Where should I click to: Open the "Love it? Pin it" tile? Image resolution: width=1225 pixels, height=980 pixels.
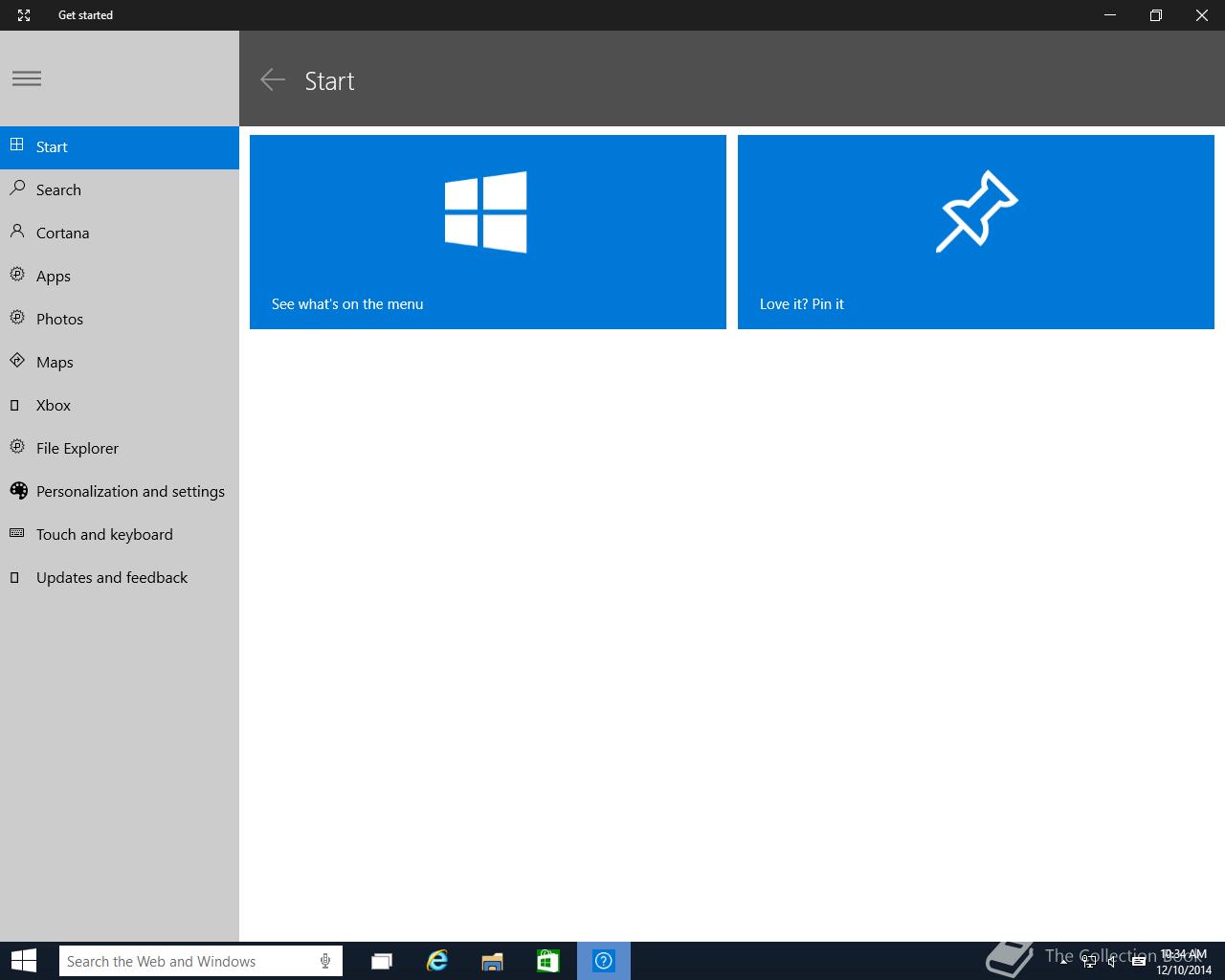[x=976, y=232]
